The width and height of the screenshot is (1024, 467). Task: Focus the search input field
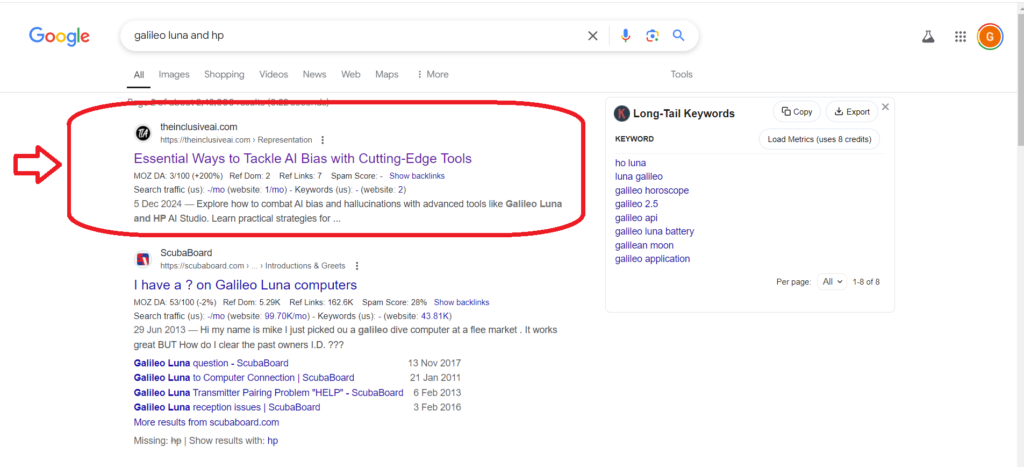click(356, 35)
